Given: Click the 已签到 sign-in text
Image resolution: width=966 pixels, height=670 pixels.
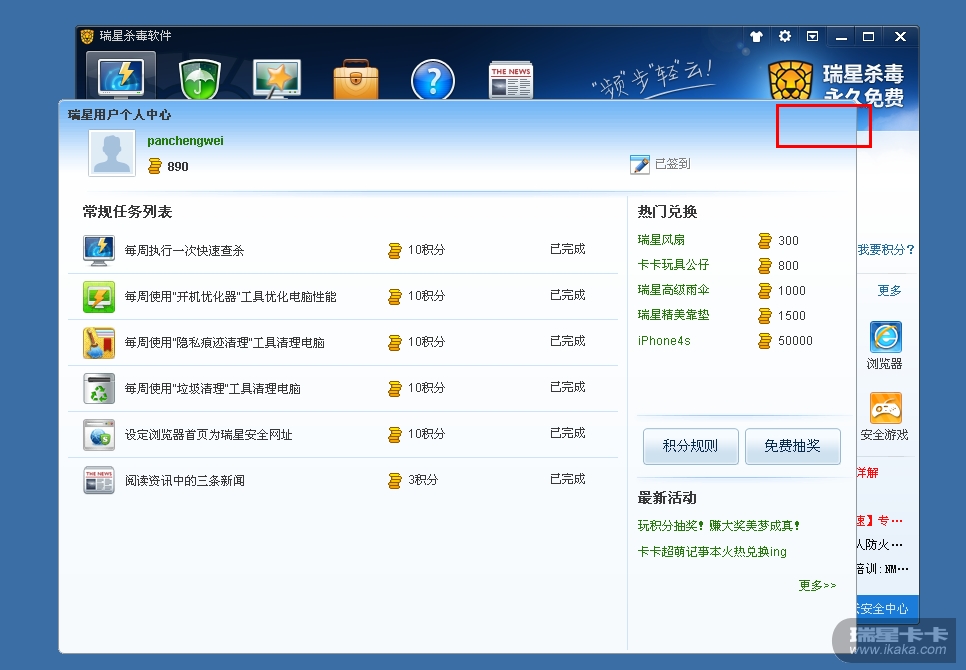Looking at the screenshot, I should [672, 164].
